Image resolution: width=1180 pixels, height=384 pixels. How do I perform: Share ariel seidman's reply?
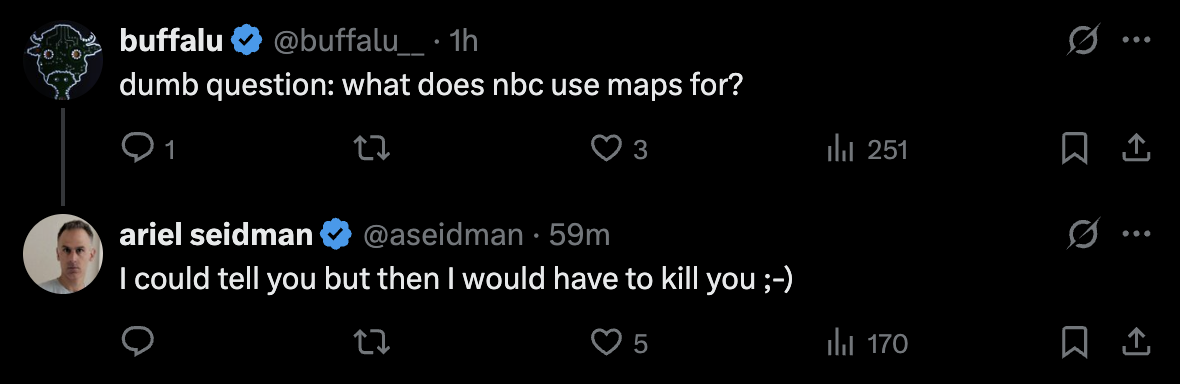[x=1136, y=343]
